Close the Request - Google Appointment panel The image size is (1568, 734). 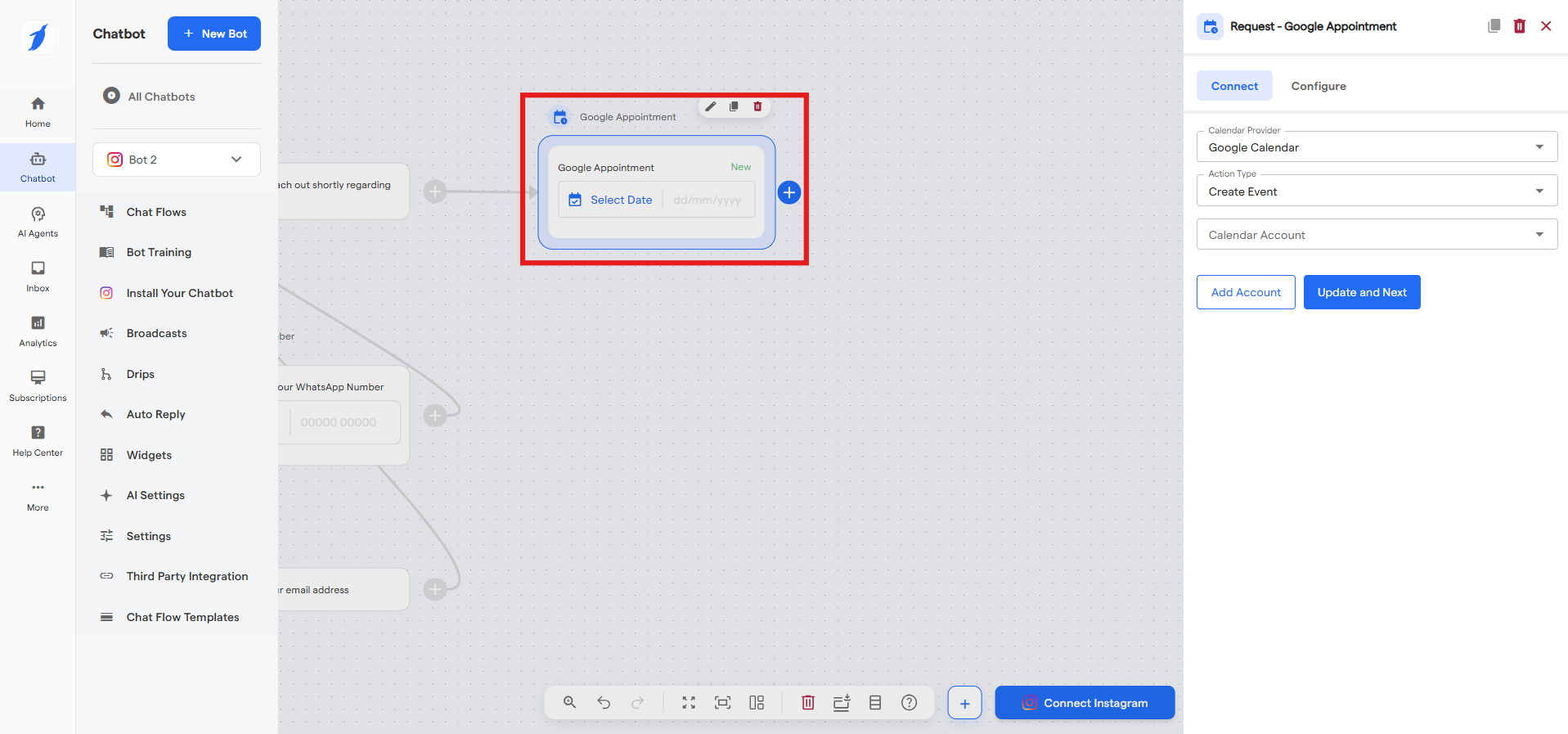(1546, 26)
